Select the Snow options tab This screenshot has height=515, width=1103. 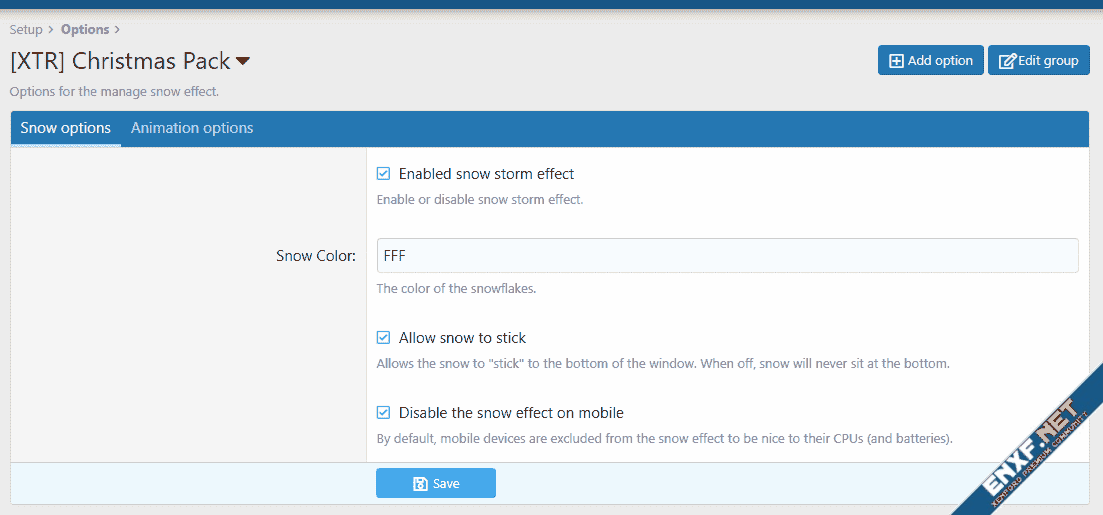(x=66, y=128)
